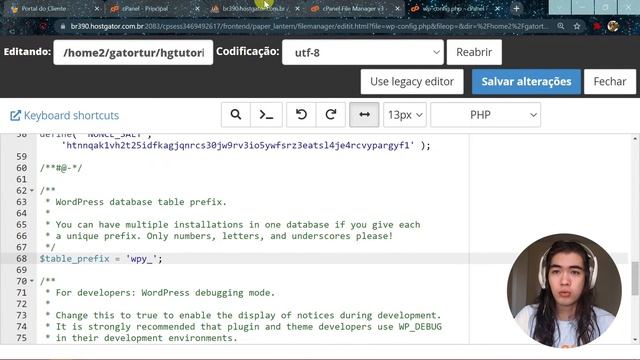Click the browser address bar URL
Viewport: 640px width, 360px height.
(308, 27)
